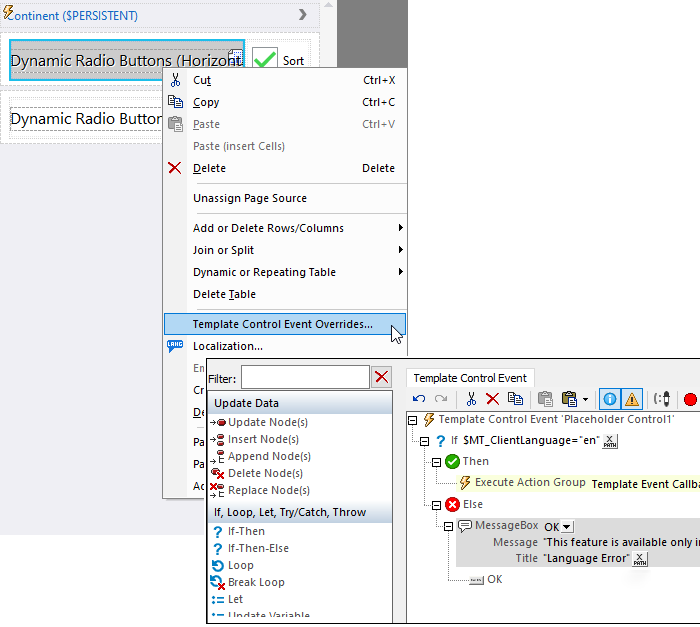Toggle the yellow warning messages button
The width and height of the screenshot is (700, 627).
tap(631, 399)
